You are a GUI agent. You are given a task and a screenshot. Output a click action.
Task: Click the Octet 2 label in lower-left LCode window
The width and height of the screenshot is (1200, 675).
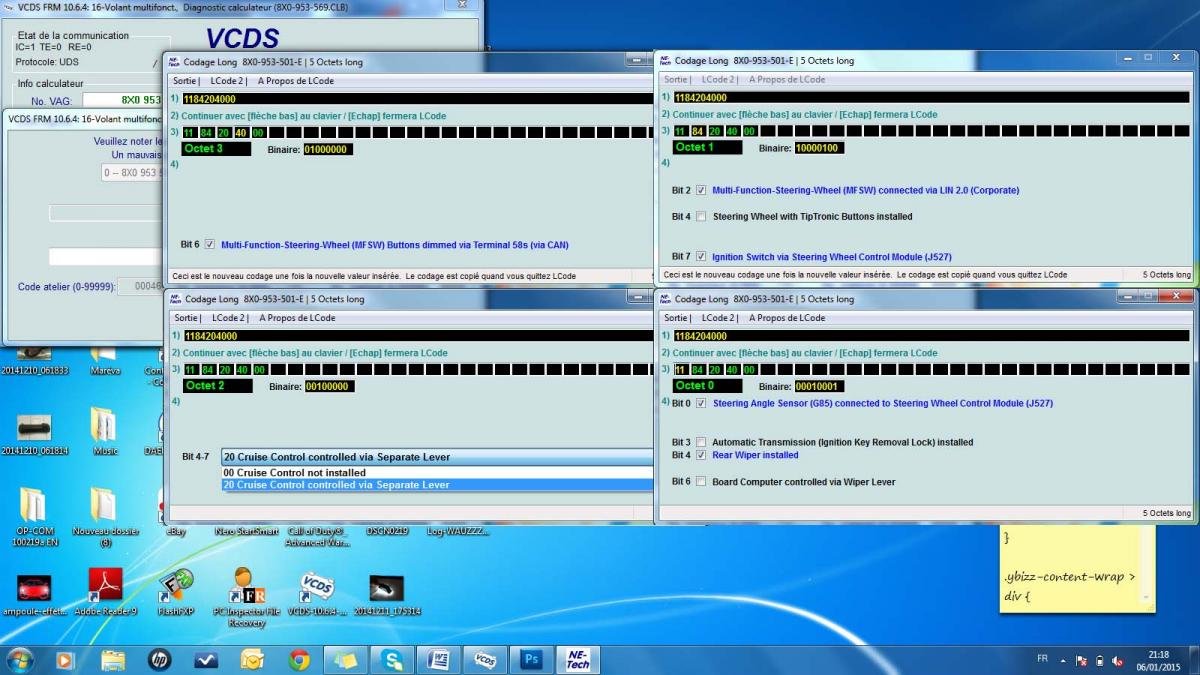click(216, 386)
